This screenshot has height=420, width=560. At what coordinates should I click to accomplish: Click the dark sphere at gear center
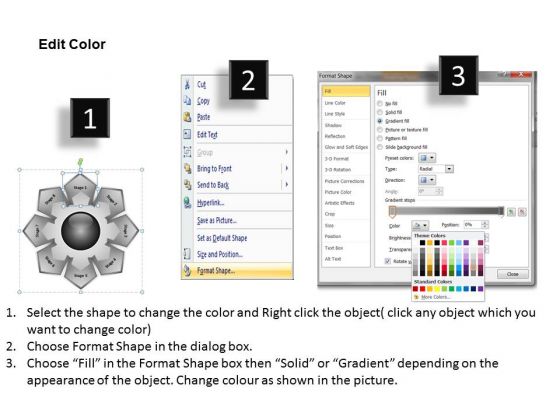coord(80,231)
